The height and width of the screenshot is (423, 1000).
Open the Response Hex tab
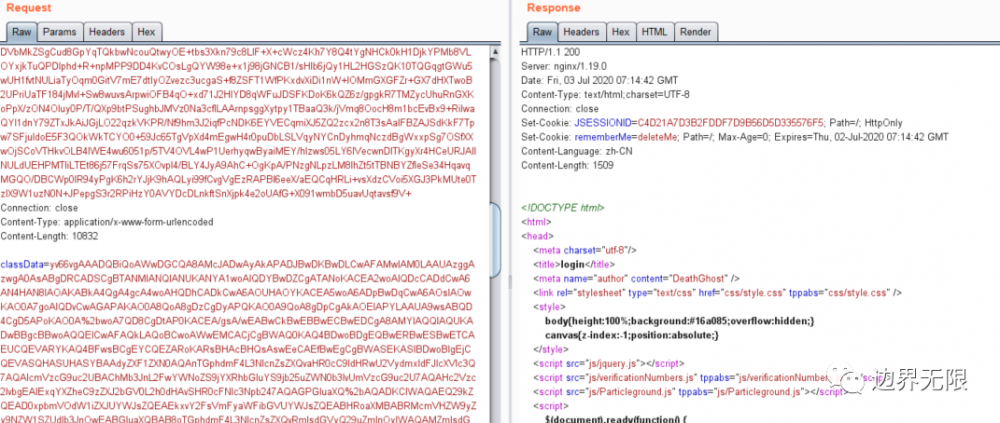[621, 32]
